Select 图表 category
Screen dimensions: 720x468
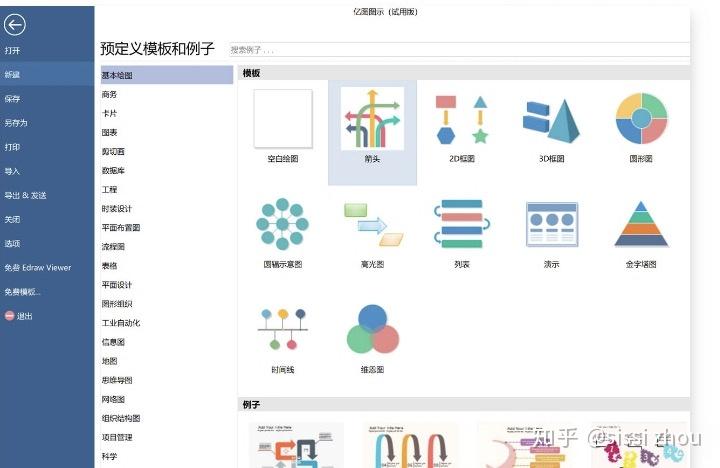[109, 132]
